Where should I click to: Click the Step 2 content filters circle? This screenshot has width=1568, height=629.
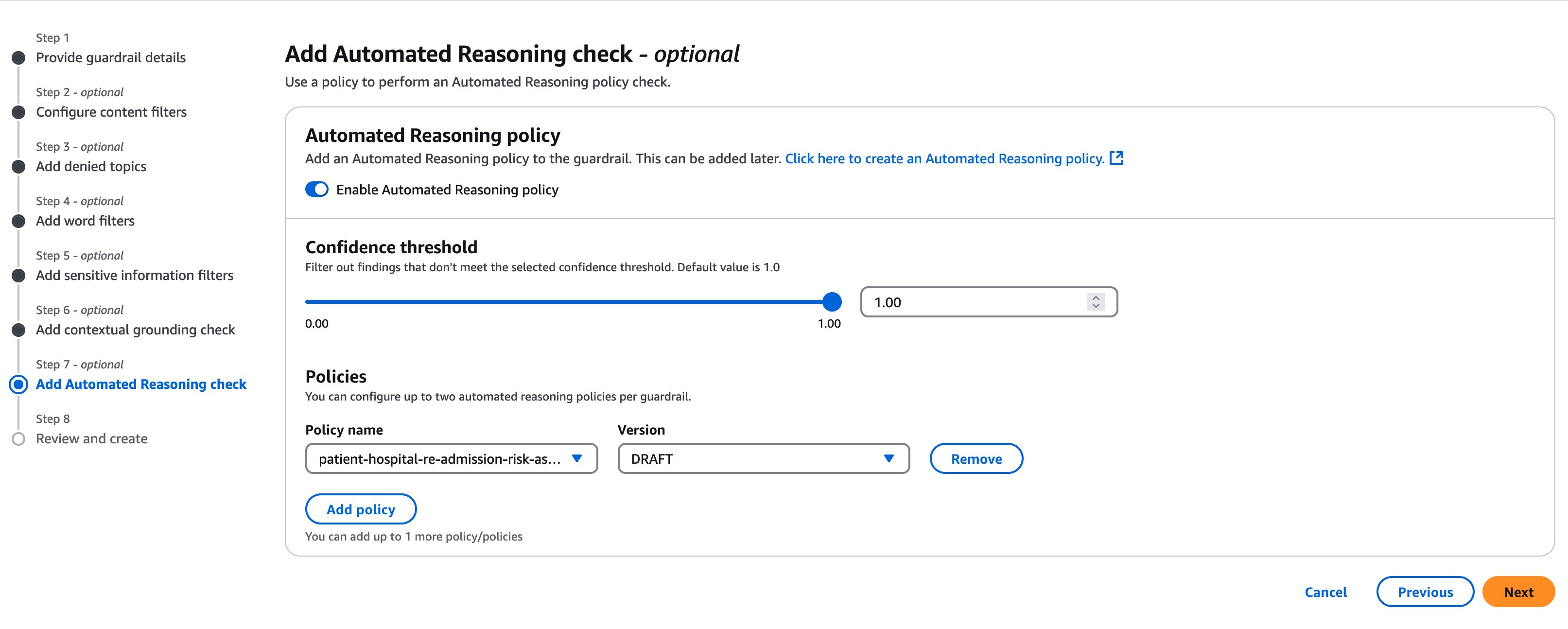(19, 112)
